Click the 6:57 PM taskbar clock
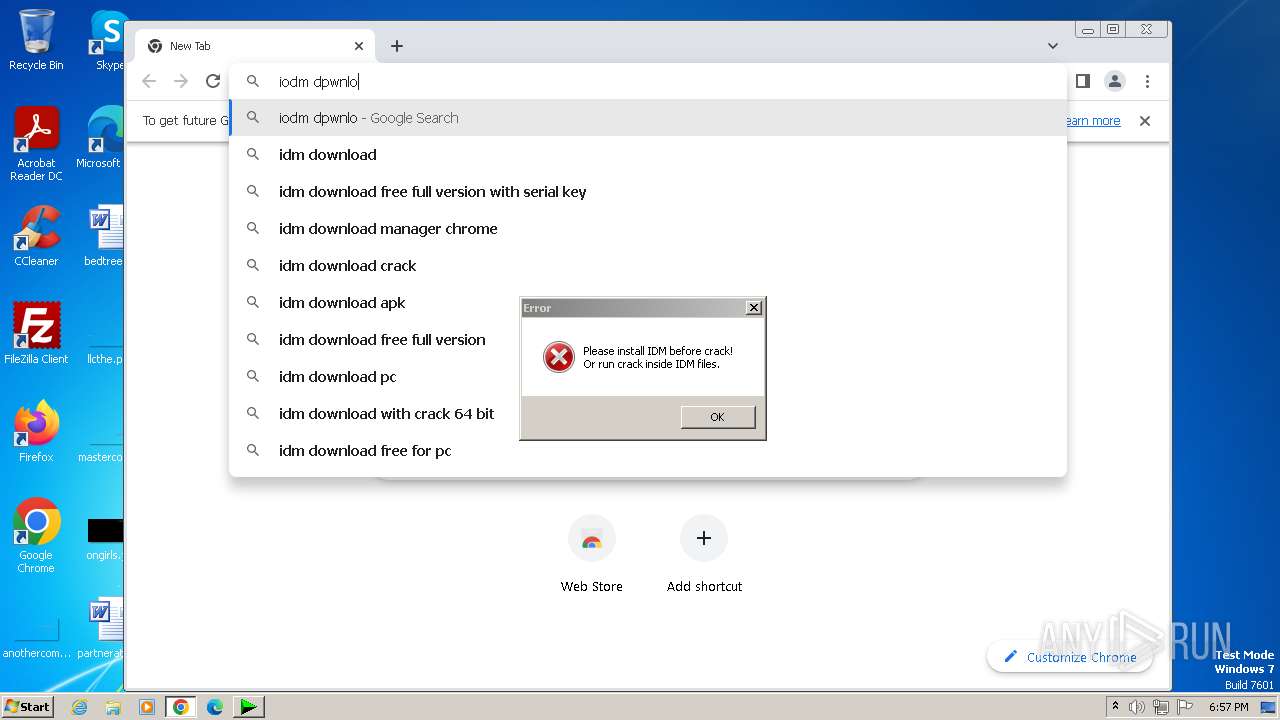 pyautogui.click(x=1228, y=707)
